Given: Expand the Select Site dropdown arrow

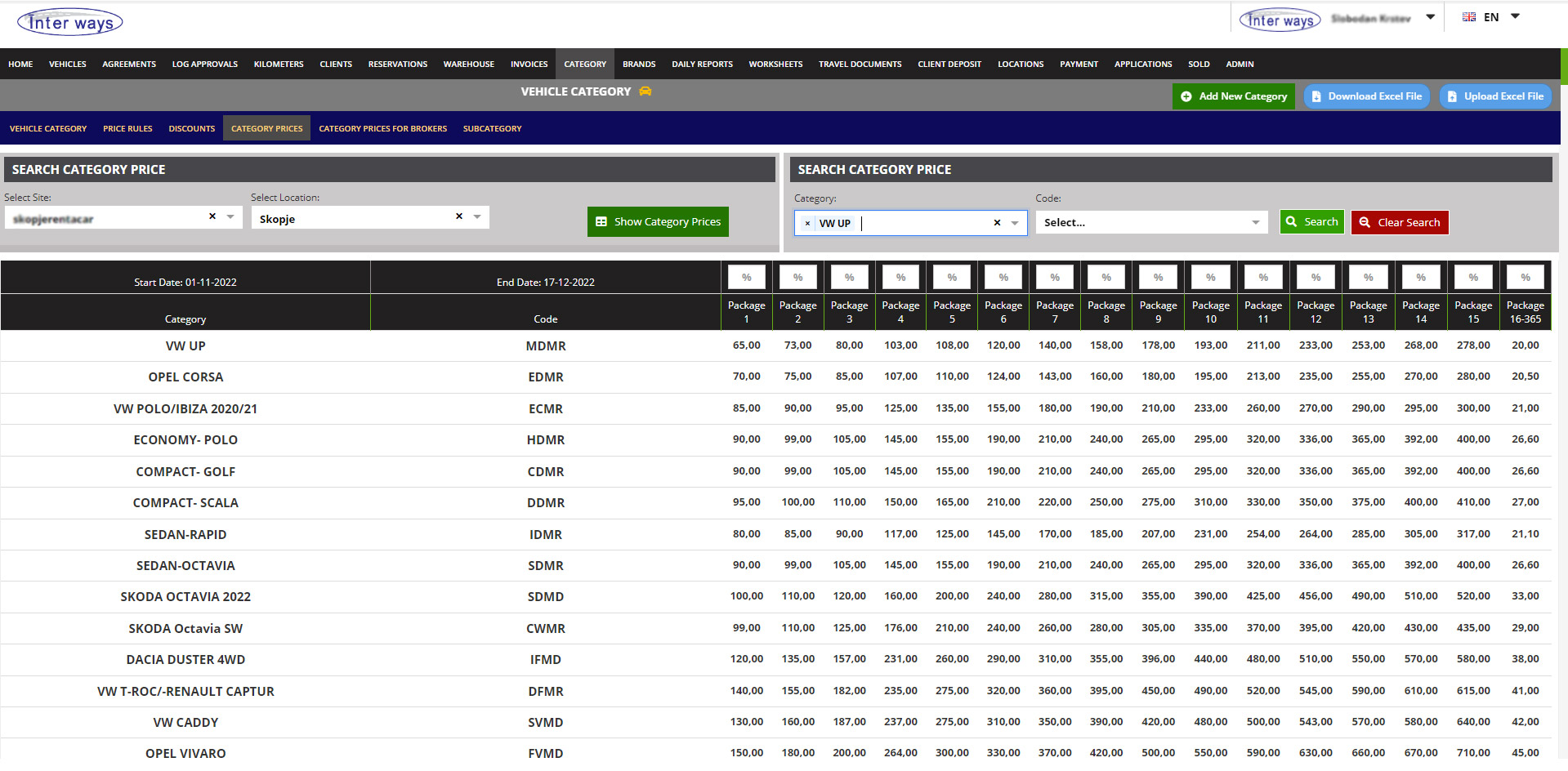Looking at the screenshot, I should pos(230,216).
